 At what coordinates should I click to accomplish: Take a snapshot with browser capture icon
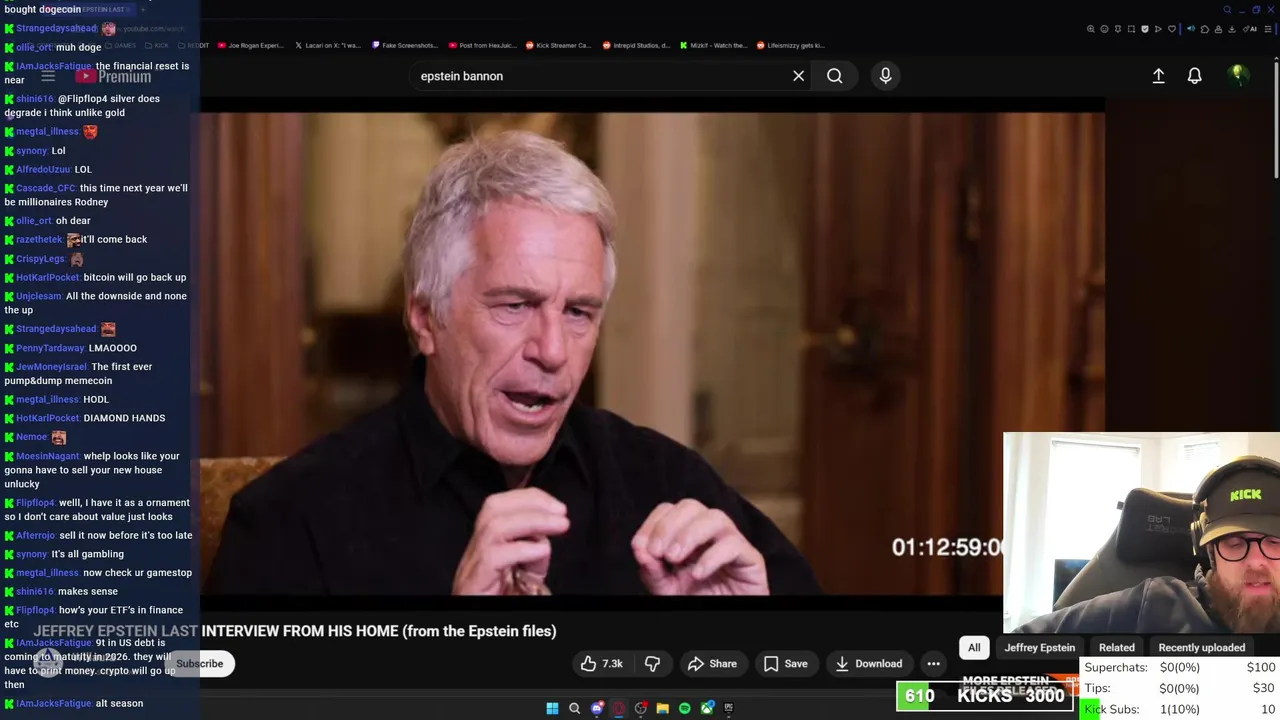tap(1131, 29)
